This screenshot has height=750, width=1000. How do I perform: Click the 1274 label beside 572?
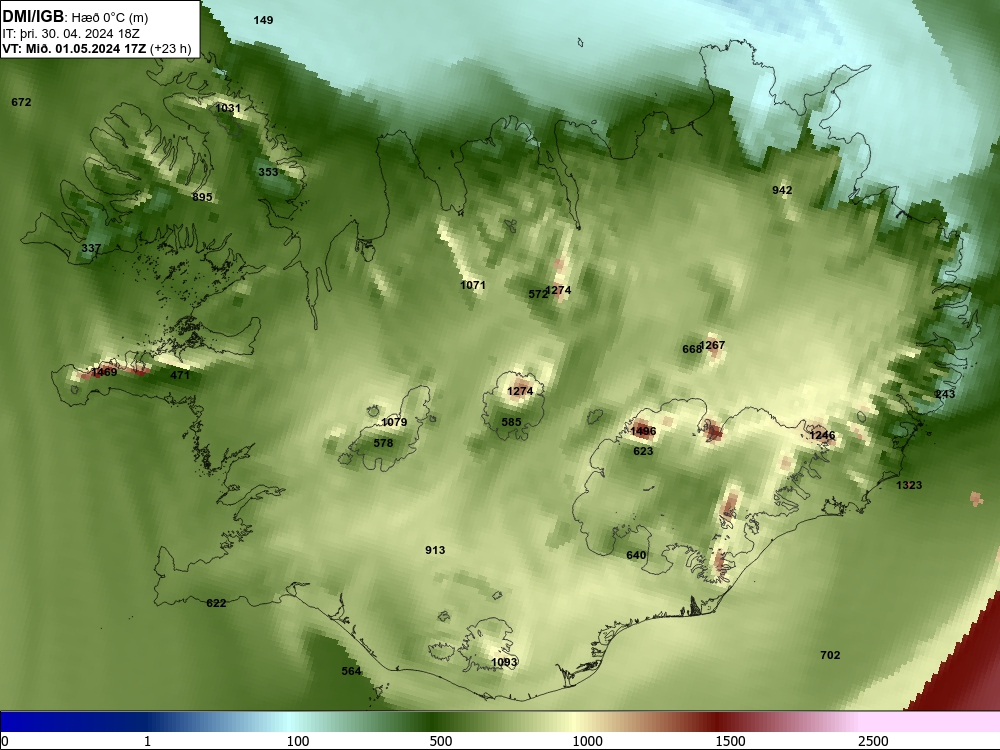click(559, 290)
